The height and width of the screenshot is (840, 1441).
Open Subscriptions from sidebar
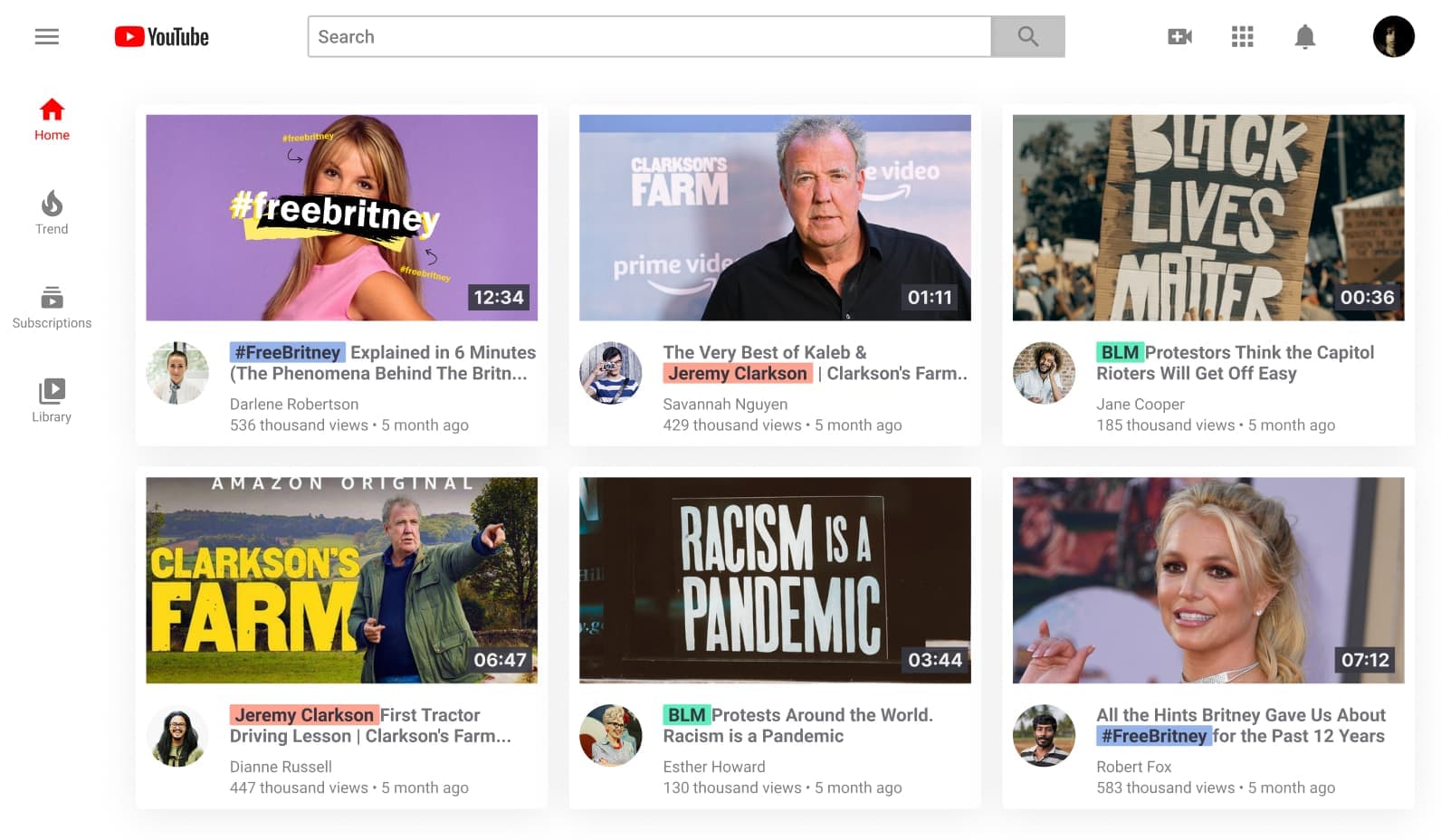[52, 308]
